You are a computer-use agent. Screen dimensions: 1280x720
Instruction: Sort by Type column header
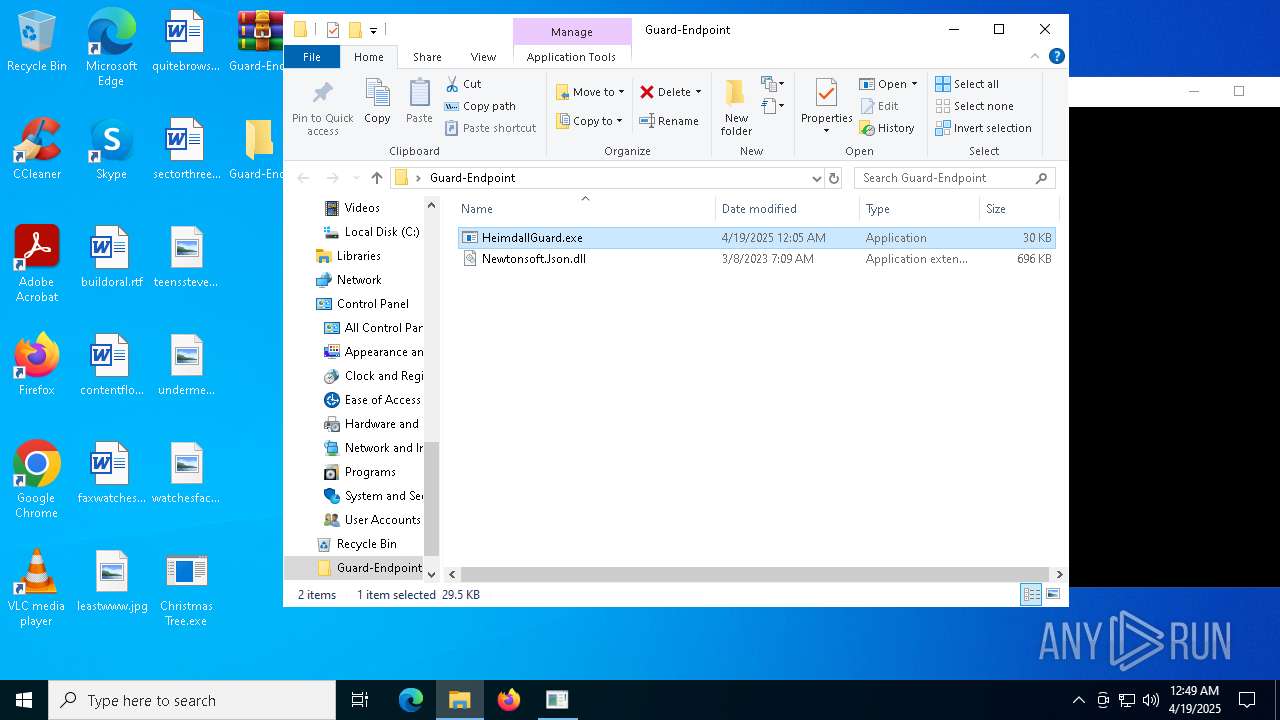tap(920, 209)
